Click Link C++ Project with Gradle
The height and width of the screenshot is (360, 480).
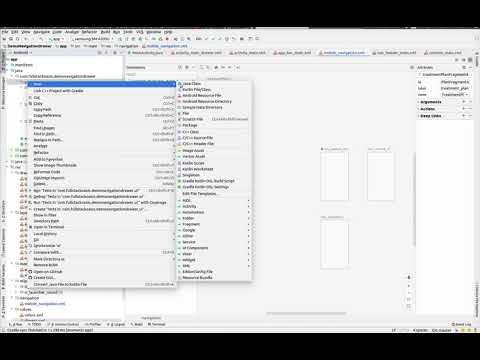[x=101, y=91]
